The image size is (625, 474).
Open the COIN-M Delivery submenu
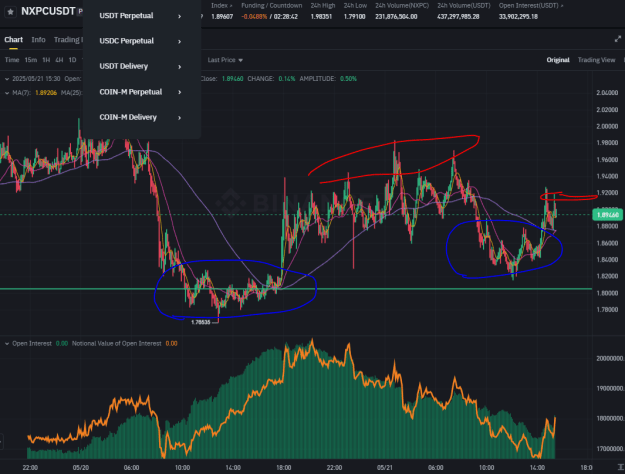[140, 117]
